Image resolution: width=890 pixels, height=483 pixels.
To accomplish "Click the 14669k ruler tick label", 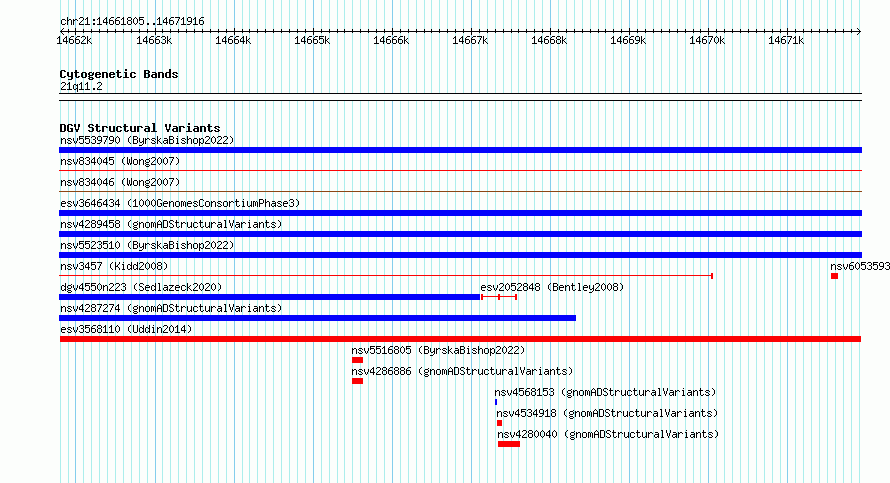I will (628, 40).
